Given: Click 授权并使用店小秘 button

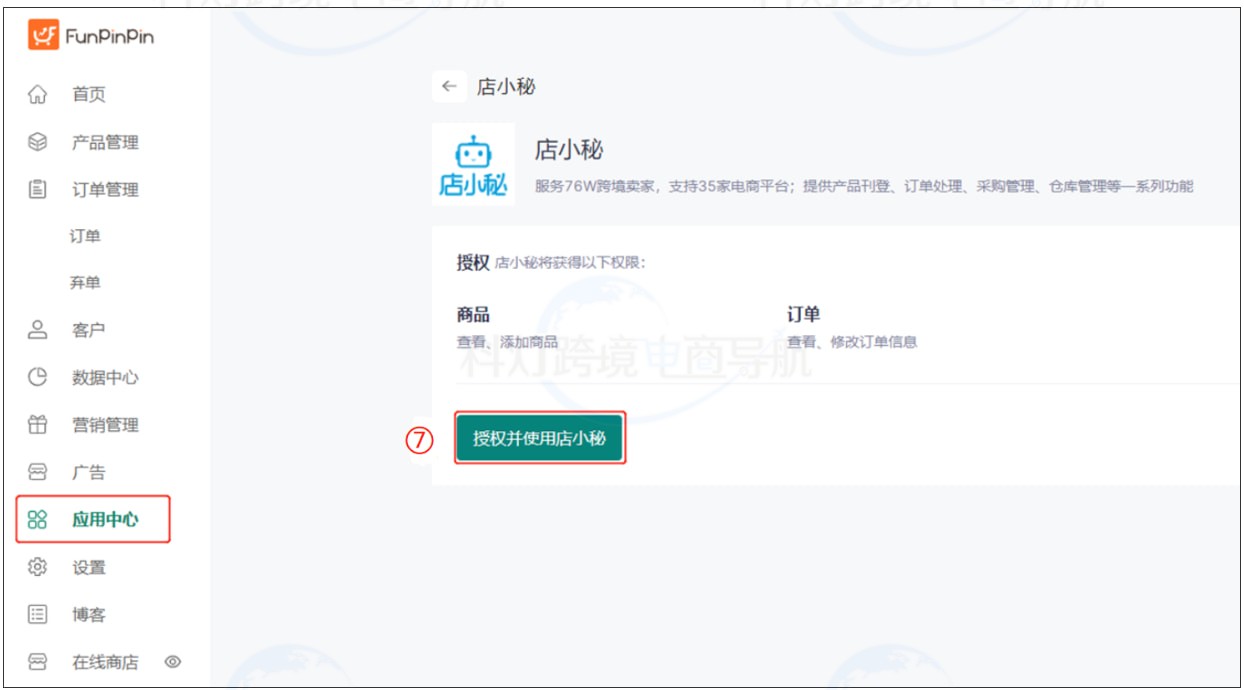Looking at the screenshot, I should (x=540, y=438).
